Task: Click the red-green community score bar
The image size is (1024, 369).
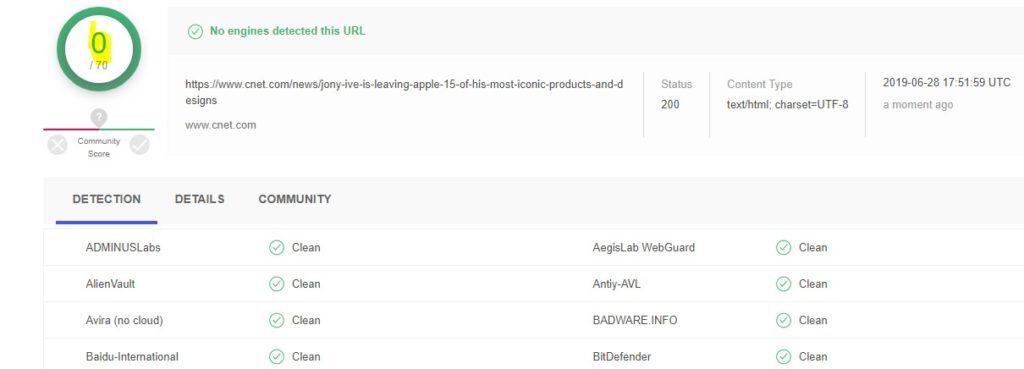Action: 99,129
